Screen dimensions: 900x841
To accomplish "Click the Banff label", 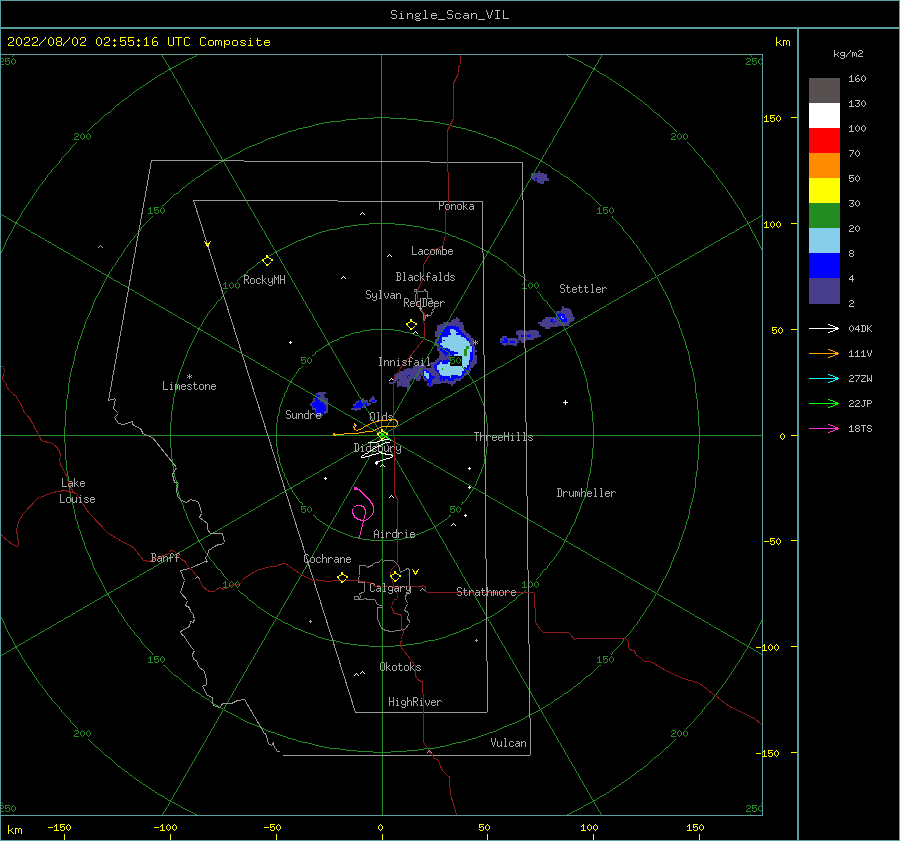I will 165,557.
